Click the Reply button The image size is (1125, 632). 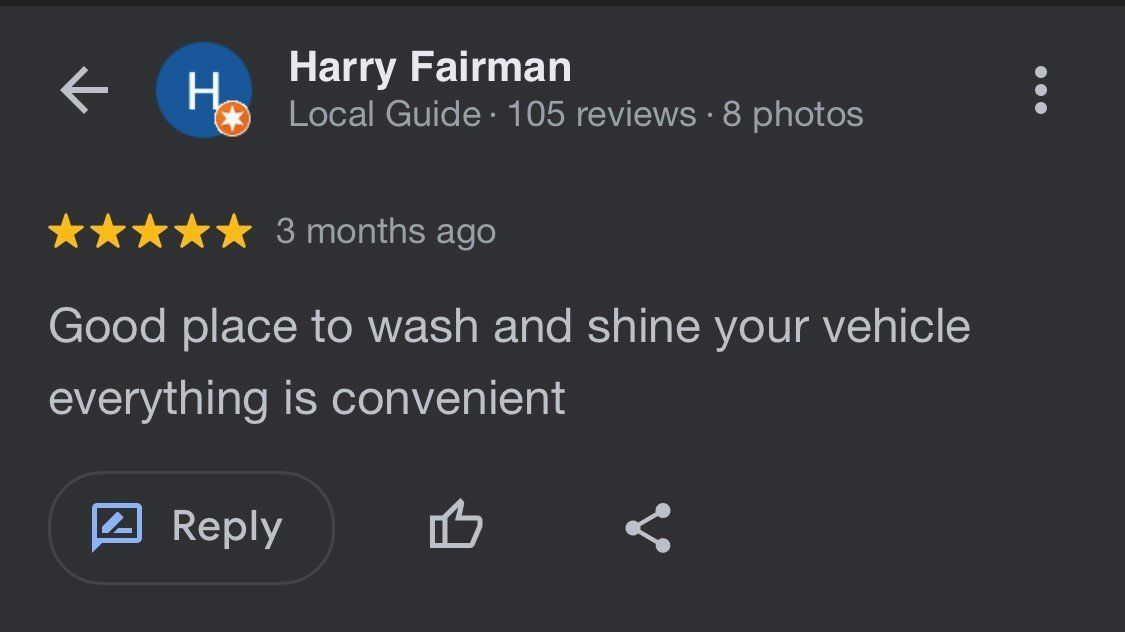(191, 527)
